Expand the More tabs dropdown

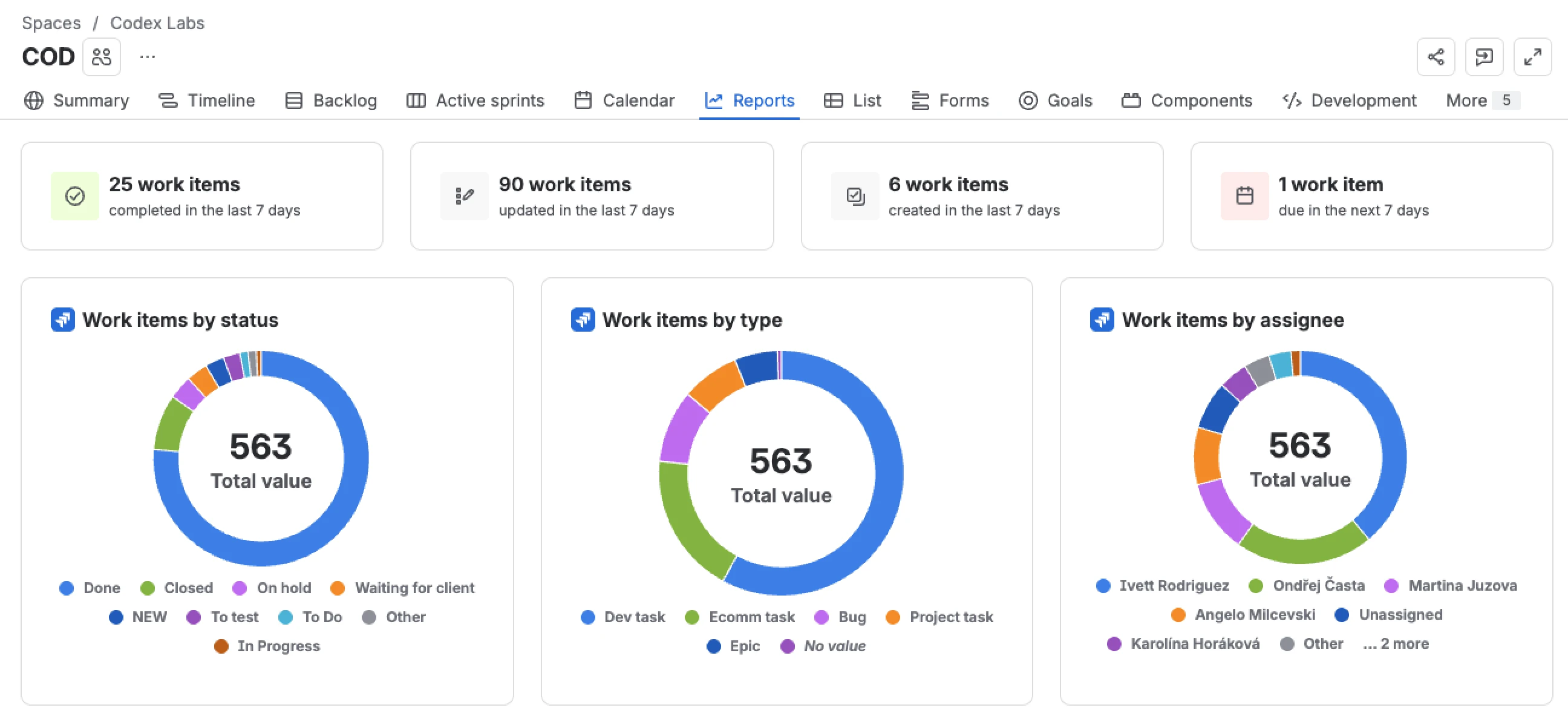1482,100
